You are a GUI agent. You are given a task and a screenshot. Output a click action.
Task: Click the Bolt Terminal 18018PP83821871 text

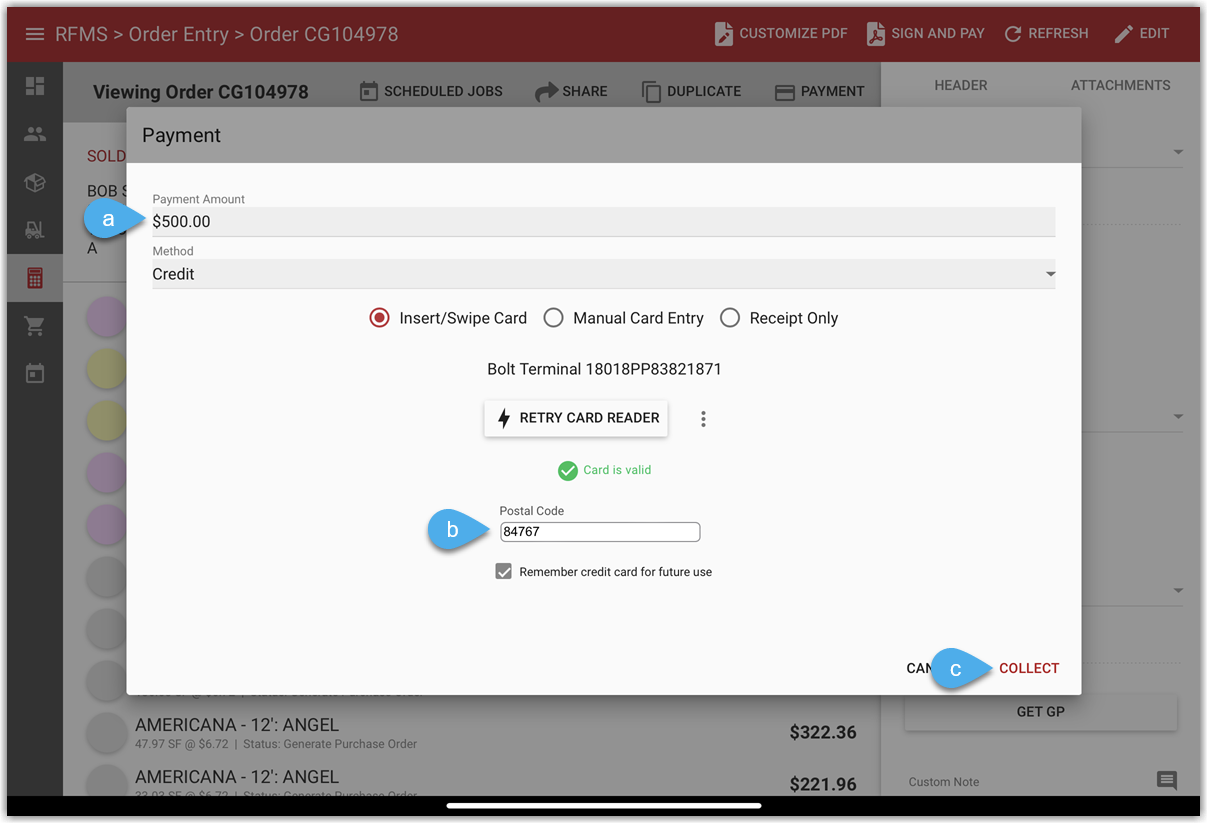604,369
